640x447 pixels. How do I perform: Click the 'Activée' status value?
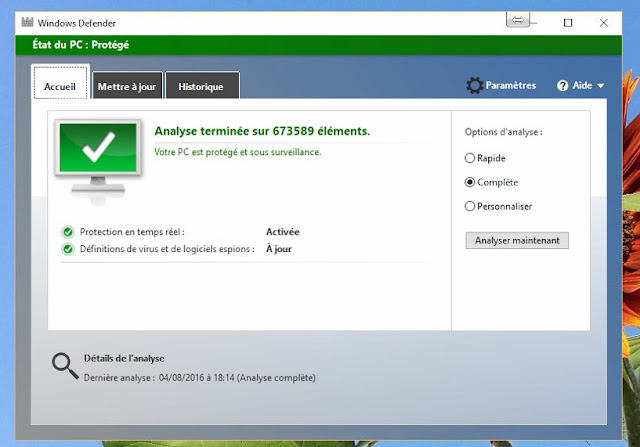pyautogui.click(x=283, y=232)
